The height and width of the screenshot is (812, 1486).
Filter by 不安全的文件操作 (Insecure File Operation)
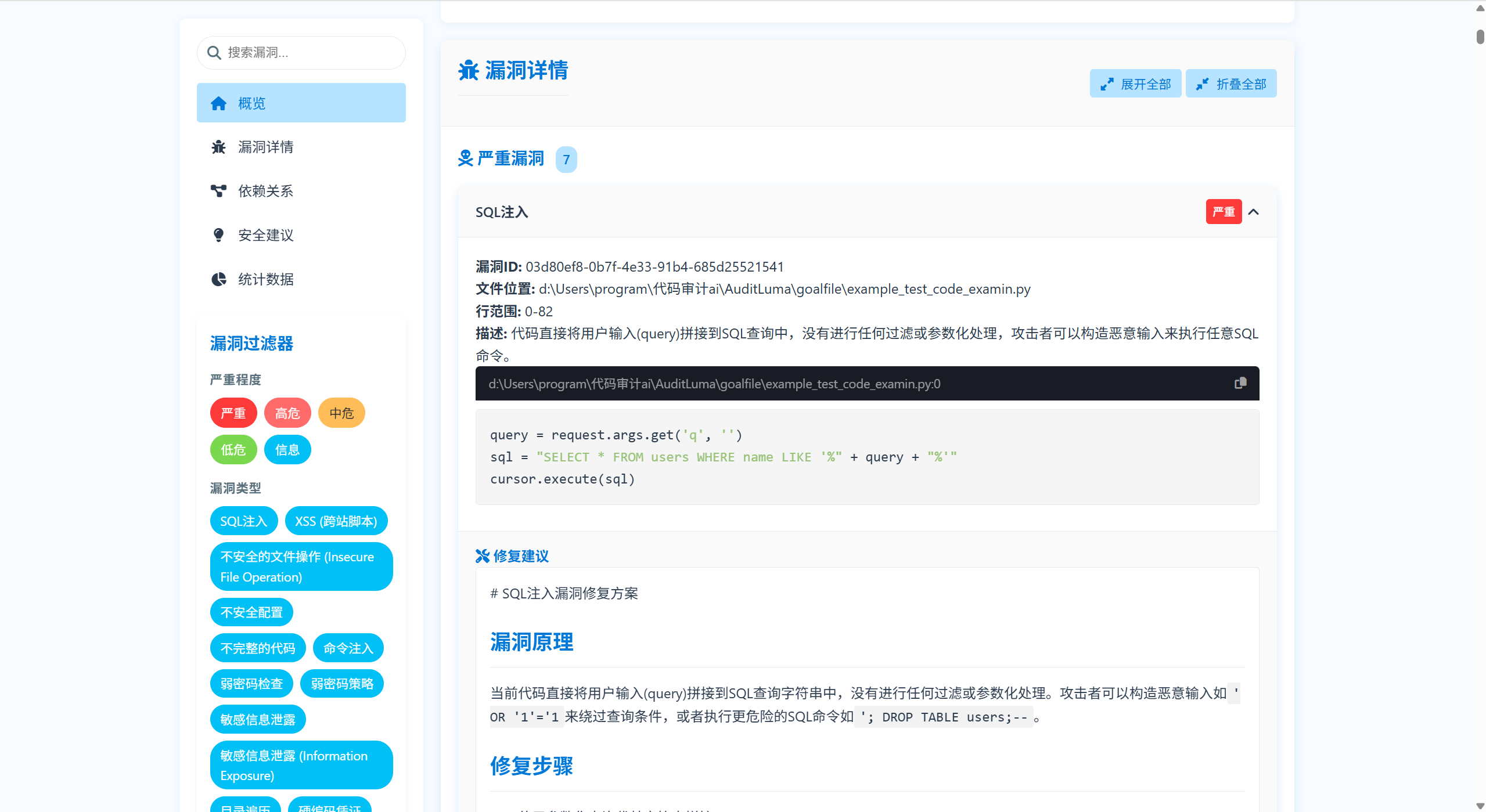point(301,566)
